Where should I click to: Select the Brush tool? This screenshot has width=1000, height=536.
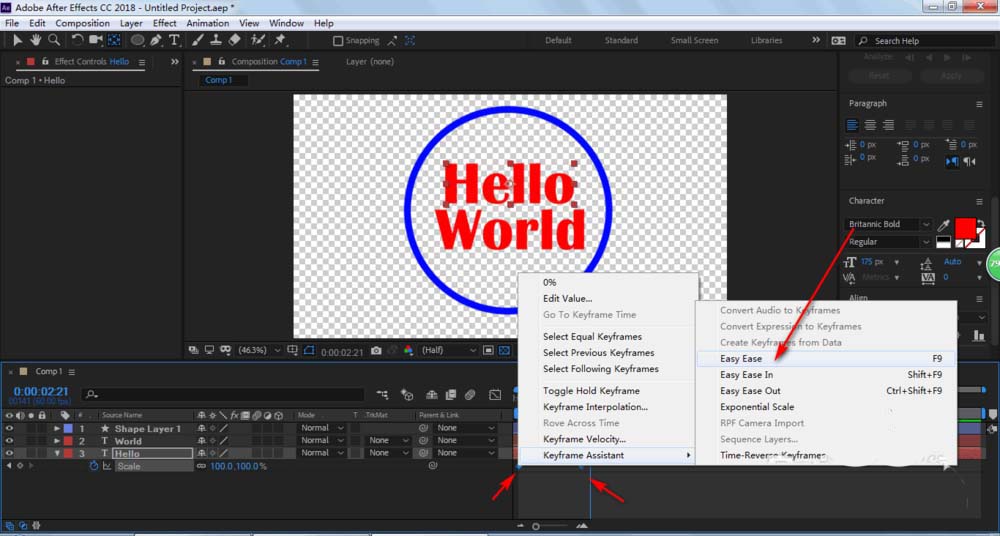click(199, 40)
